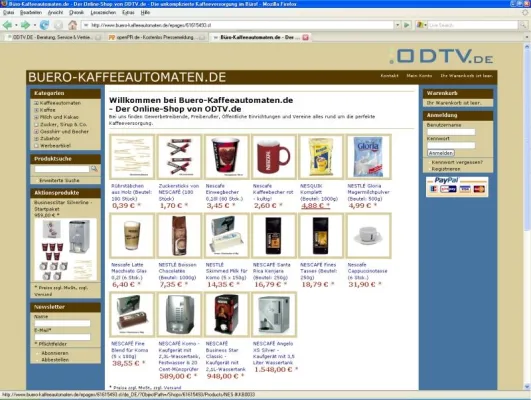531x400 pixels.
Task: Focus the newsletter Name field
Action: (62, 323)
